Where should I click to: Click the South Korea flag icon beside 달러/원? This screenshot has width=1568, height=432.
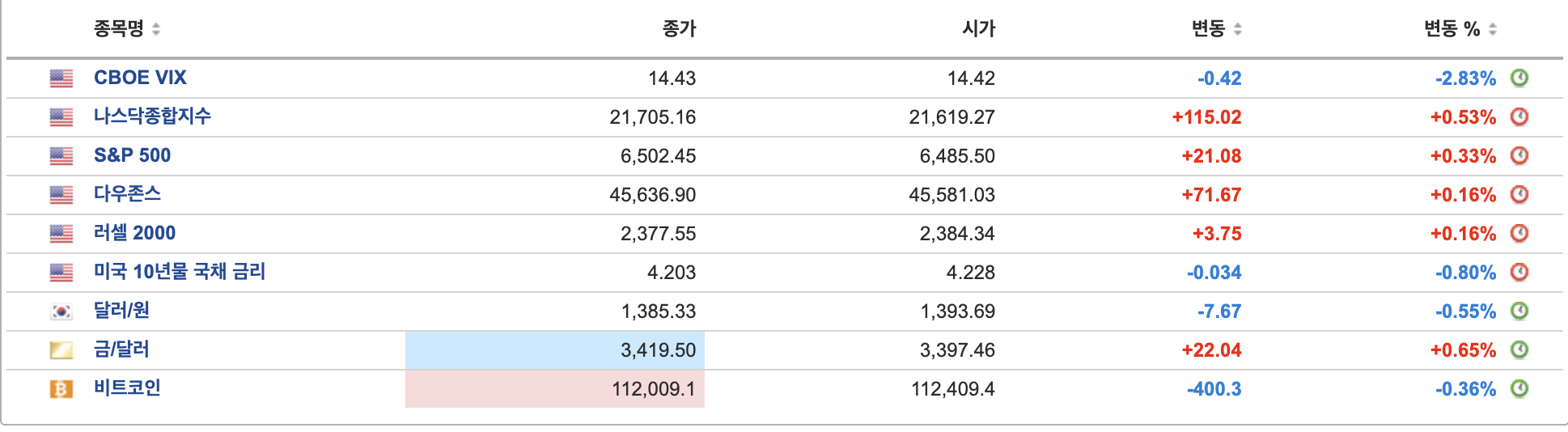click(61, 311)
